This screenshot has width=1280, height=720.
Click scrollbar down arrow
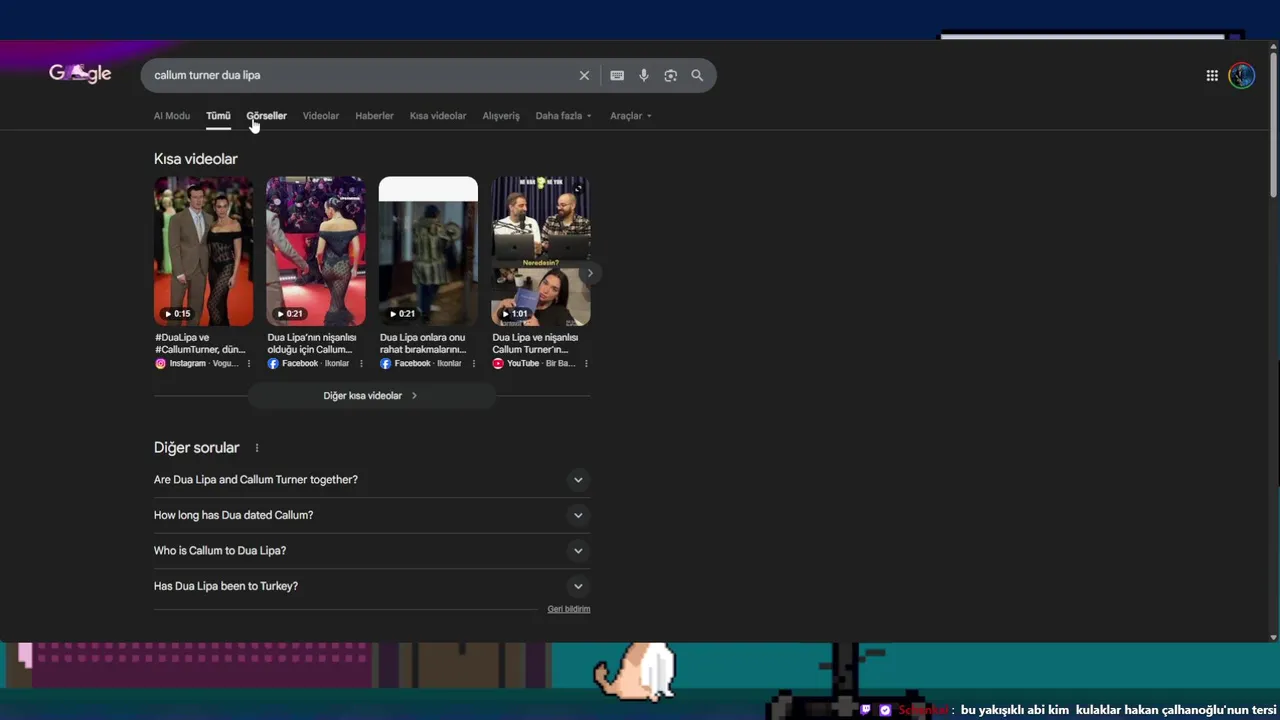click(1273, 637)
